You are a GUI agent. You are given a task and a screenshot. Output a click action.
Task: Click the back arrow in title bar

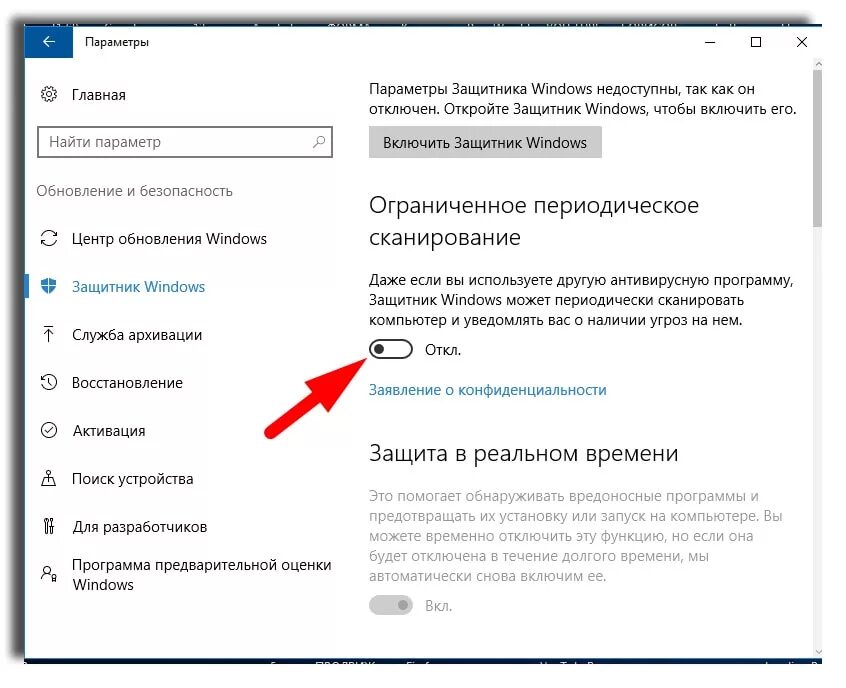(49, 42)
